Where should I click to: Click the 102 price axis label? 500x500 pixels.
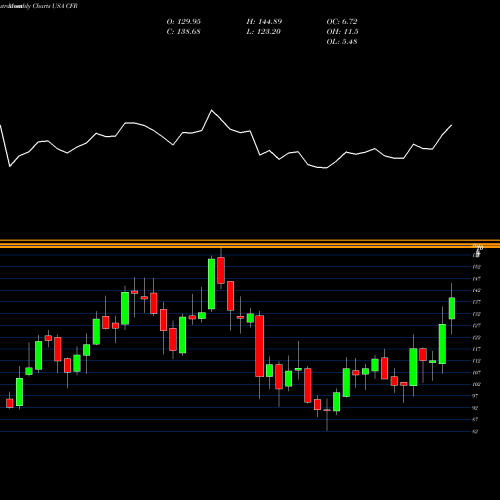pos(476,384)
